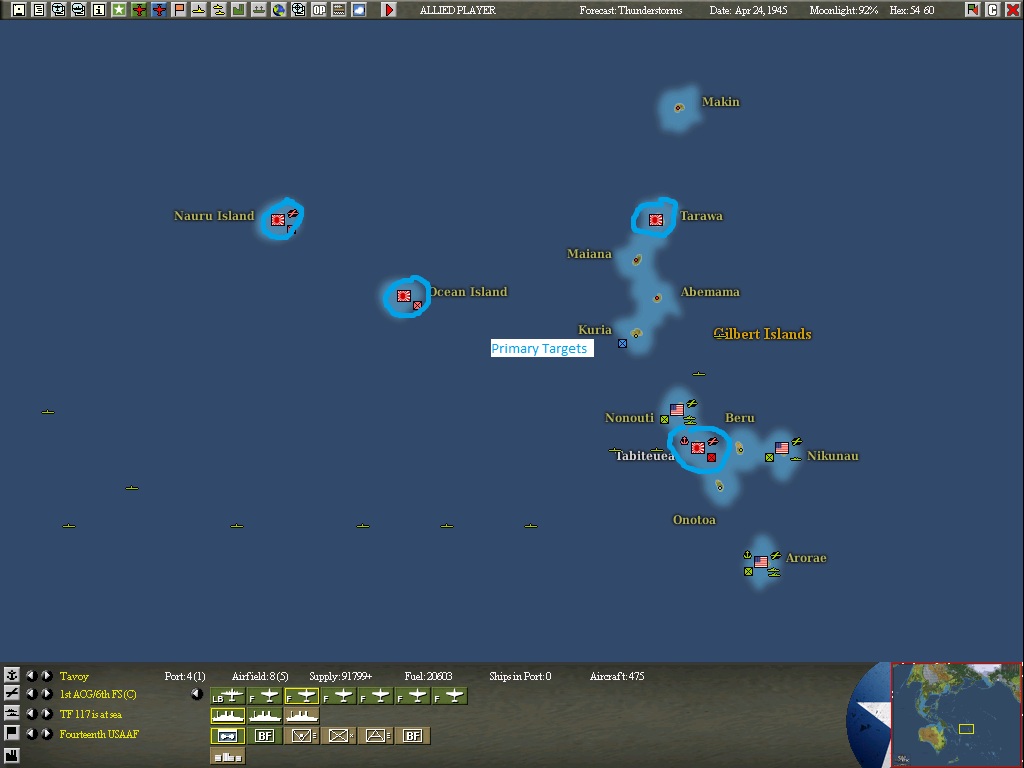1024x768 pixels.
Task: Click the 'Aircraft: 475' value
Action: point(616,676)
